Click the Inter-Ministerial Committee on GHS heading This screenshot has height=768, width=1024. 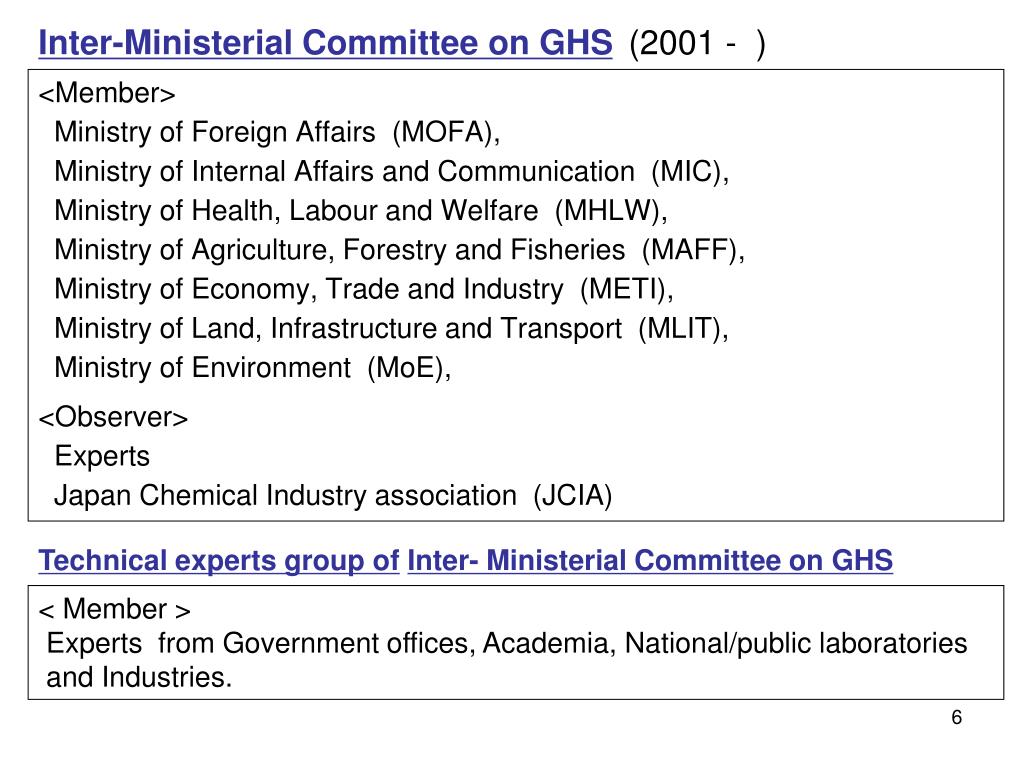(325, 43)
